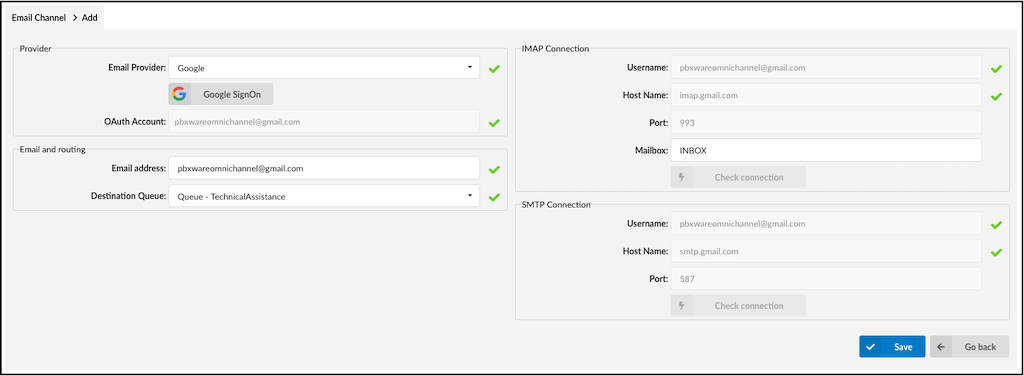
Task: Focus the Email address input field
Action: 324,168
